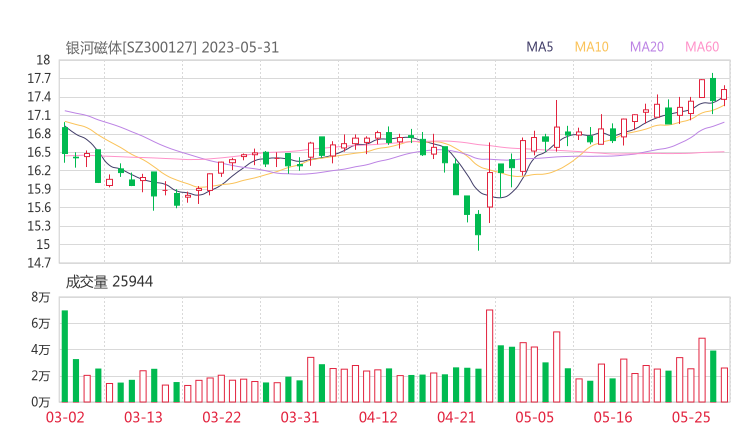This screenshot has height=440, width=740.
Task: Click the 成交量 25944 volume label
Action: click(109, 282)
